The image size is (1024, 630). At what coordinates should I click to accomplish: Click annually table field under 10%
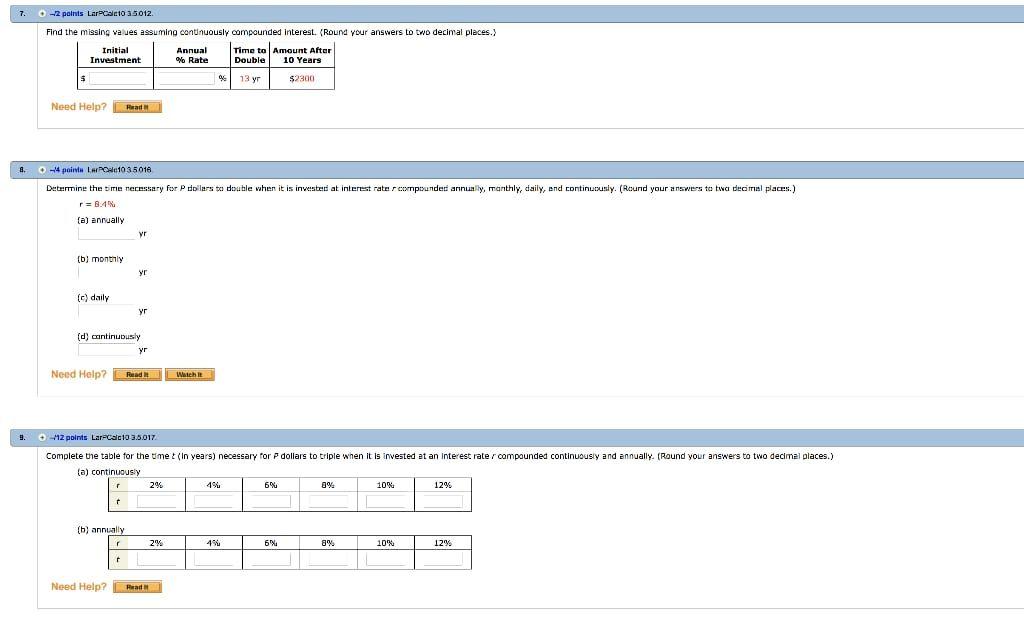pos(385,559)
